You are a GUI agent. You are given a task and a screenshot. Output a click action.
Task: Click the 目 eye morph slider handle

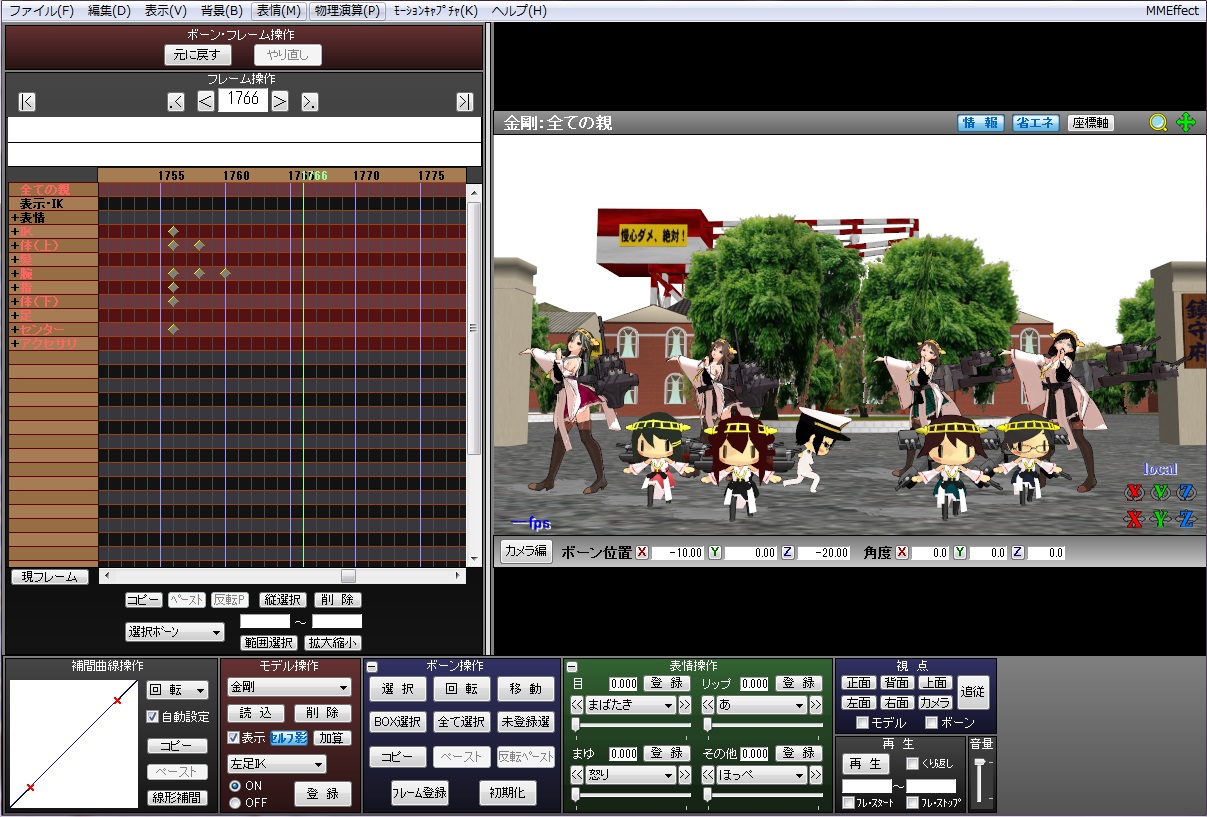pyautogui.click(x=576, y=724)
